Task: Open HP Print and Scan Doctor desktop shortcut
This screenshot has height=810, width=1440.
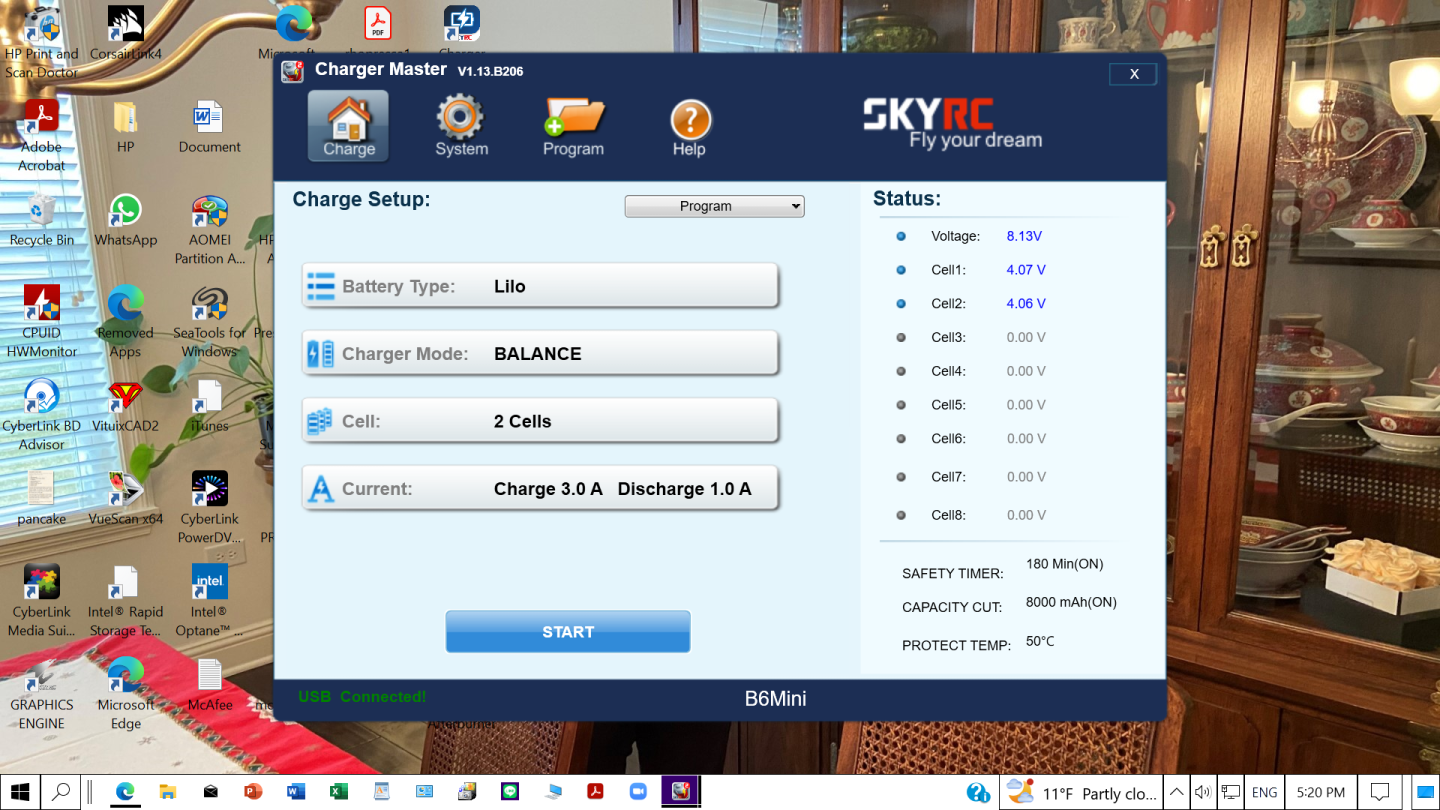Action: pos(41,44)
